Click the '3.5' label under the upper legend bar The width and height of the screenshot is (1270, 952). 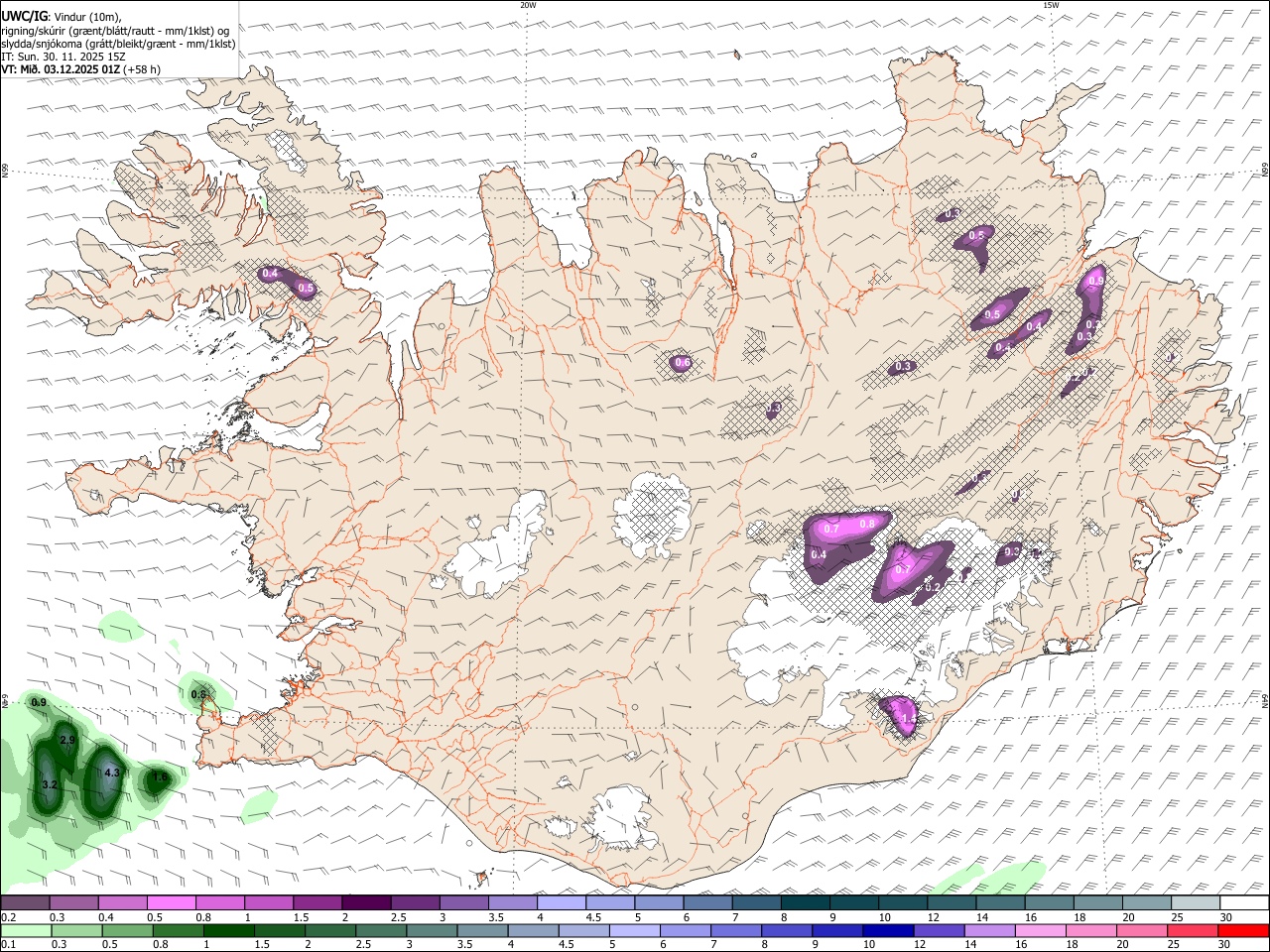click(x=496, y=917)
